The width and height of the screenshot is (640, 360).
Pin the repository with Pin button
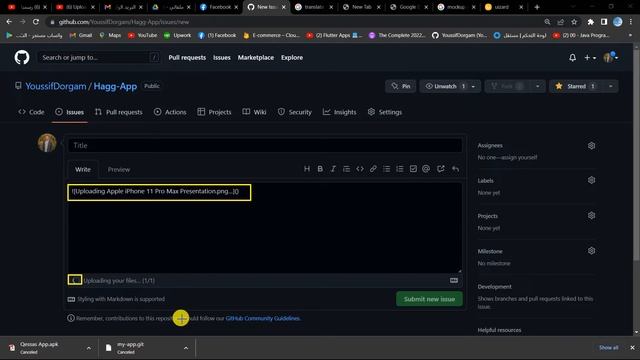tap(401, 87)
